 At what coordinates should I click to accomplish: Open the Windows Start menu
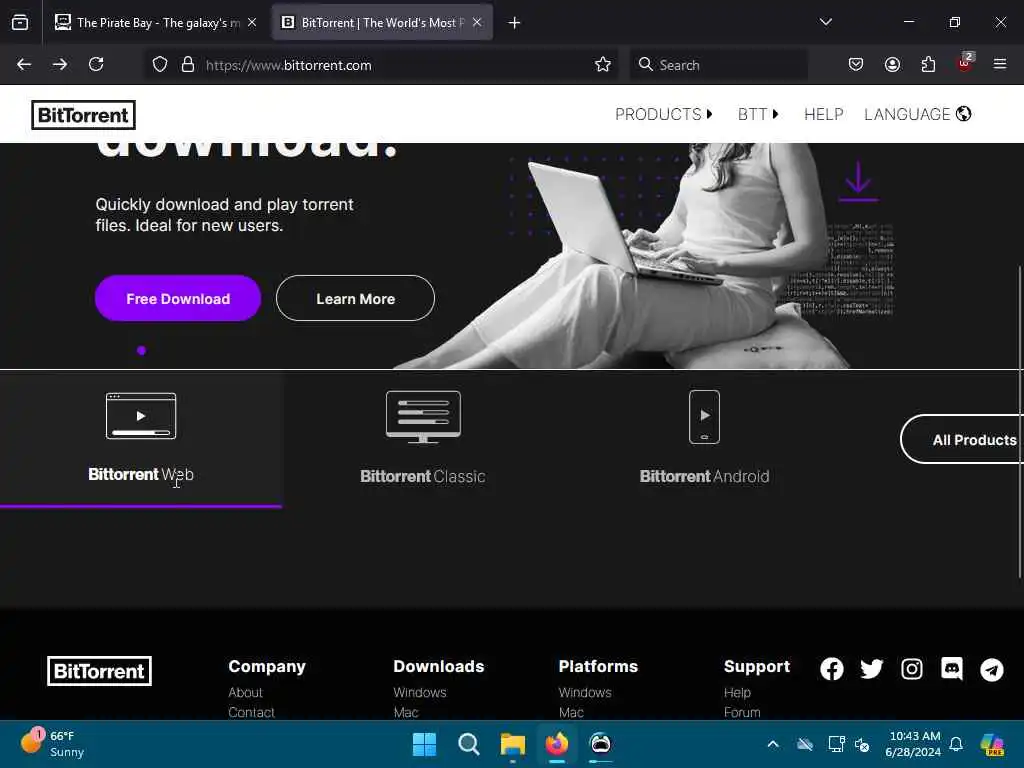pyautogui.click(x=424, y=744)
